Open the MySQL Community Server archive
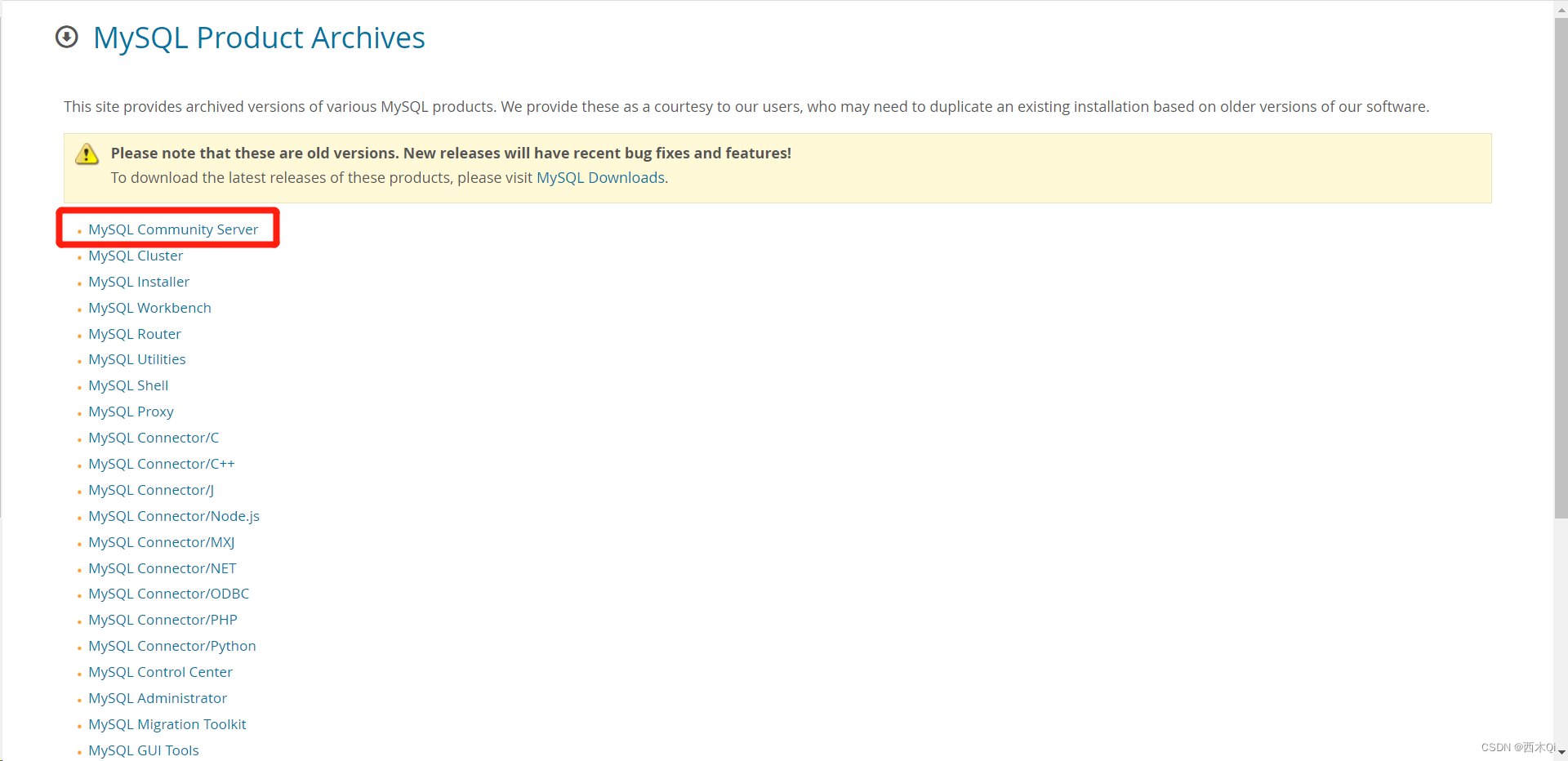Image resolution: width=1568 pixels, height=761 pixels. point(173,229)
